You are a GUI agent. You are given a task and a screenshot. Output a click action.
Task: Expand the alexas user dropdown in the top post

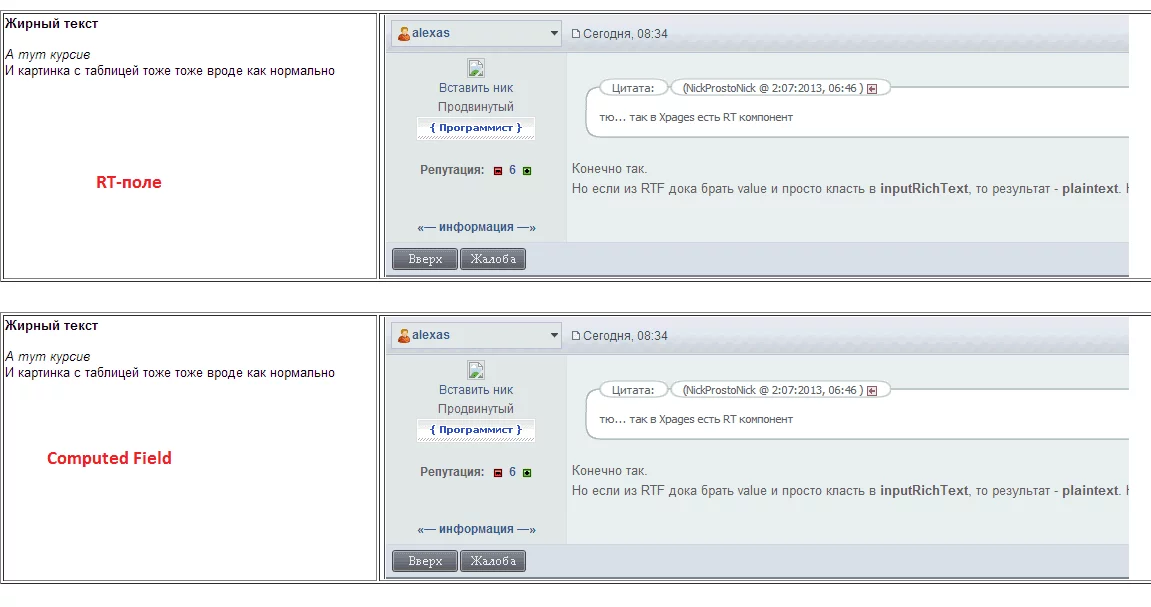pyautogui.click(x=553, y=34)
